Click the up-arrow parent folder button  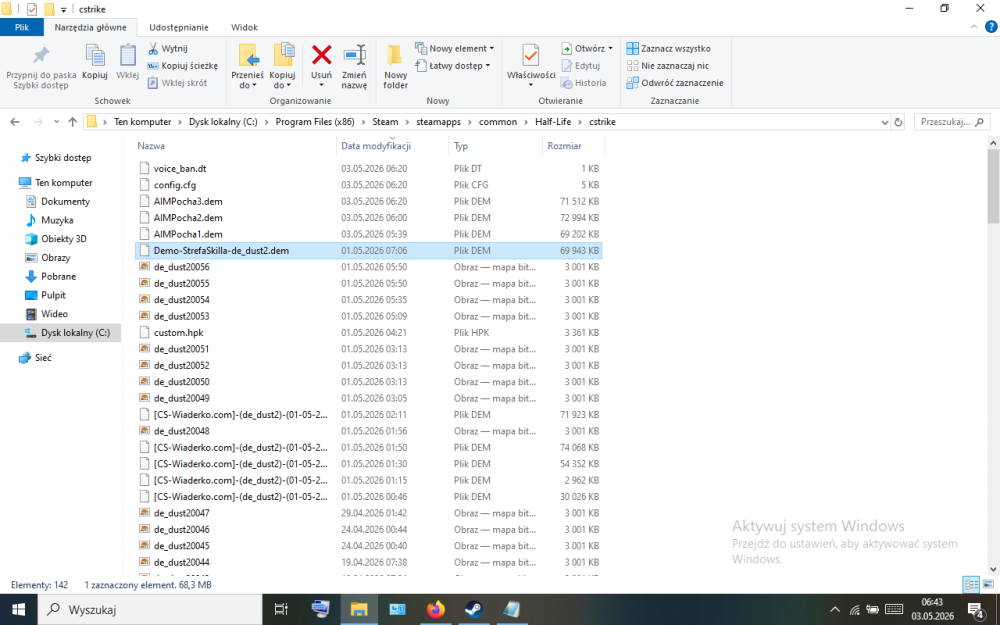coord(73,122)
